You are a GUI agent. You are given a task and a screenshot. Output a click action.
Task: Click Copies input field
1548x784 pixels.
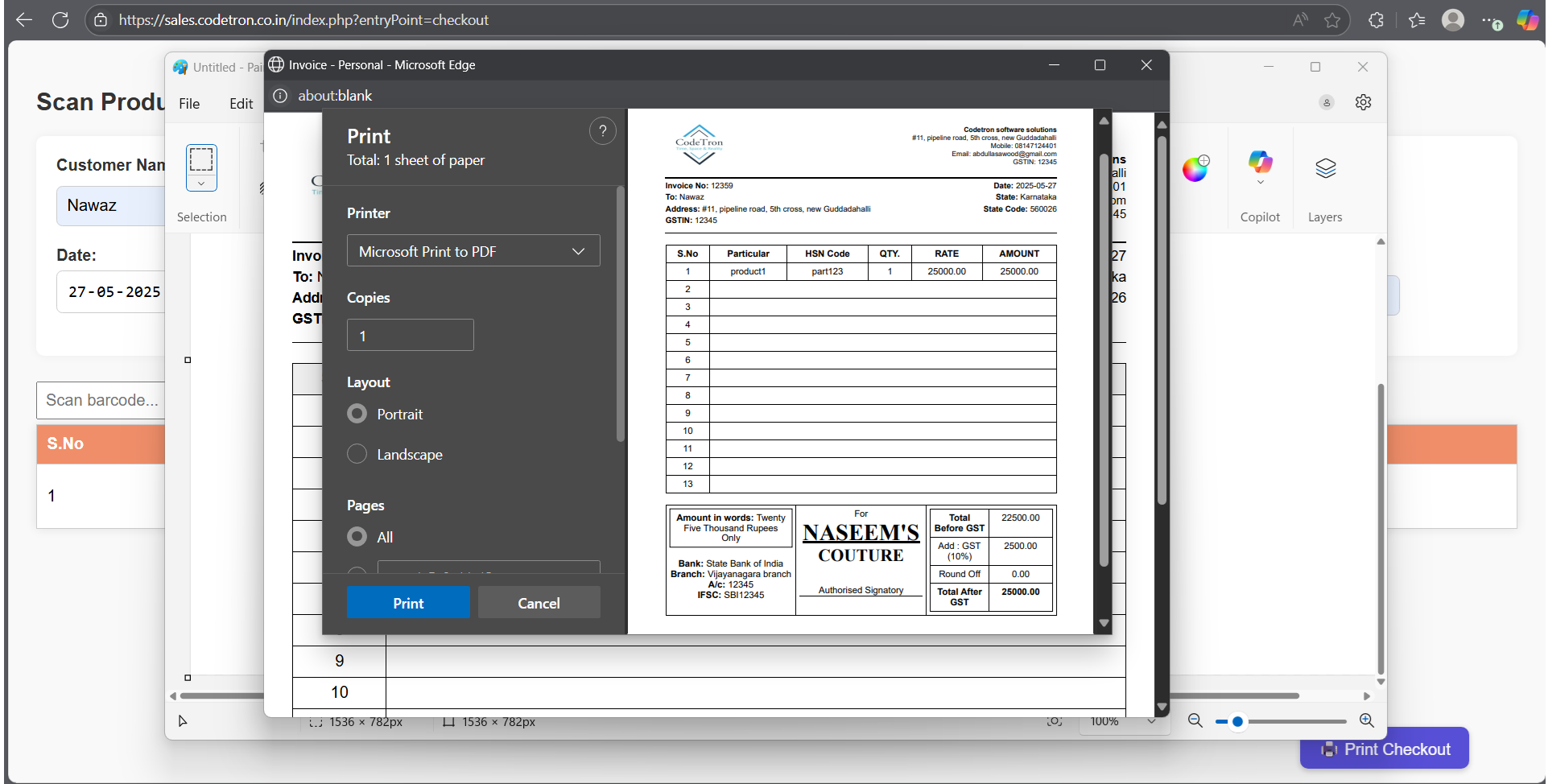410,336
